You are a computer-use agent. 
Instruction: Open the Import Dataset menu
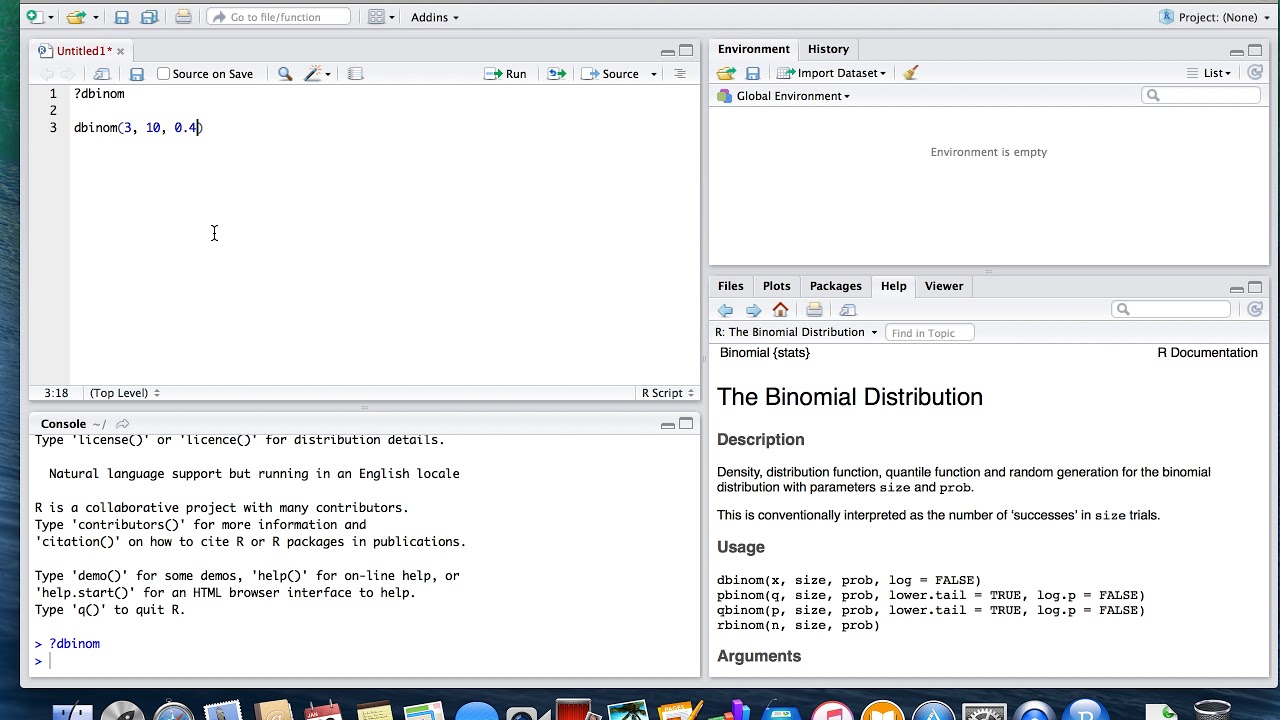pos(832,73)
